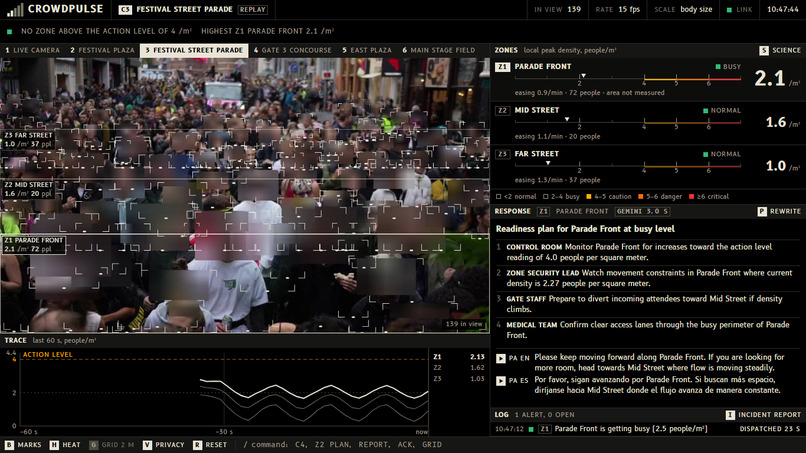806x453 pixels.
Task: Click the SCALE body size setting
Action: click(x=683, y=9)
